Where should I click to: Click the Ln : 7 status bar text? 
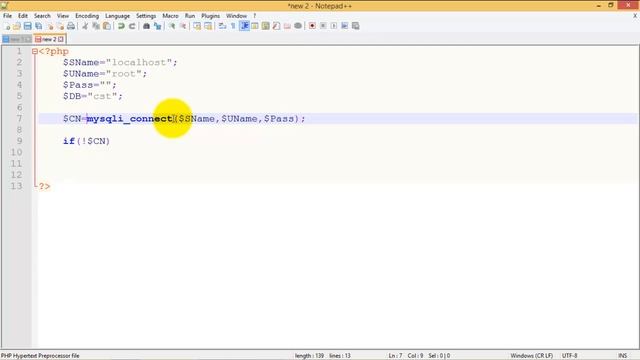coord(395,356)
